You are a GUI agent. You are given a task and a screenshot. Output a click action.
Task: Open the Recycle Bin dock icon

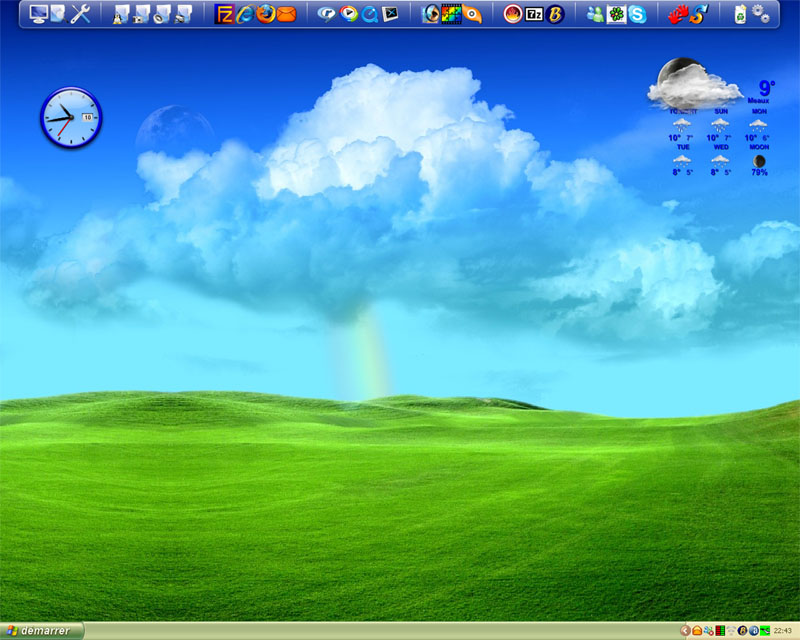click(x=740, y=14)
